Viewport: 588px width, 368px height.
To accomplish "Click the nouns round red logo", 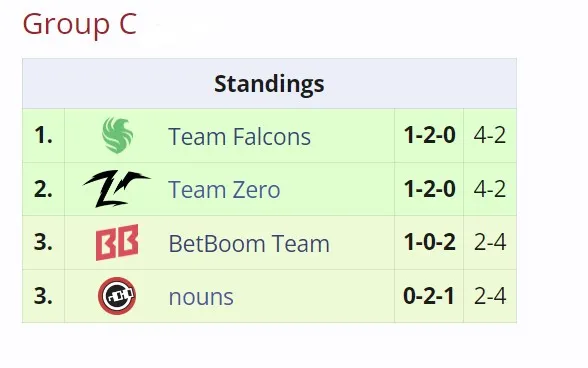I will pos(117,296).
